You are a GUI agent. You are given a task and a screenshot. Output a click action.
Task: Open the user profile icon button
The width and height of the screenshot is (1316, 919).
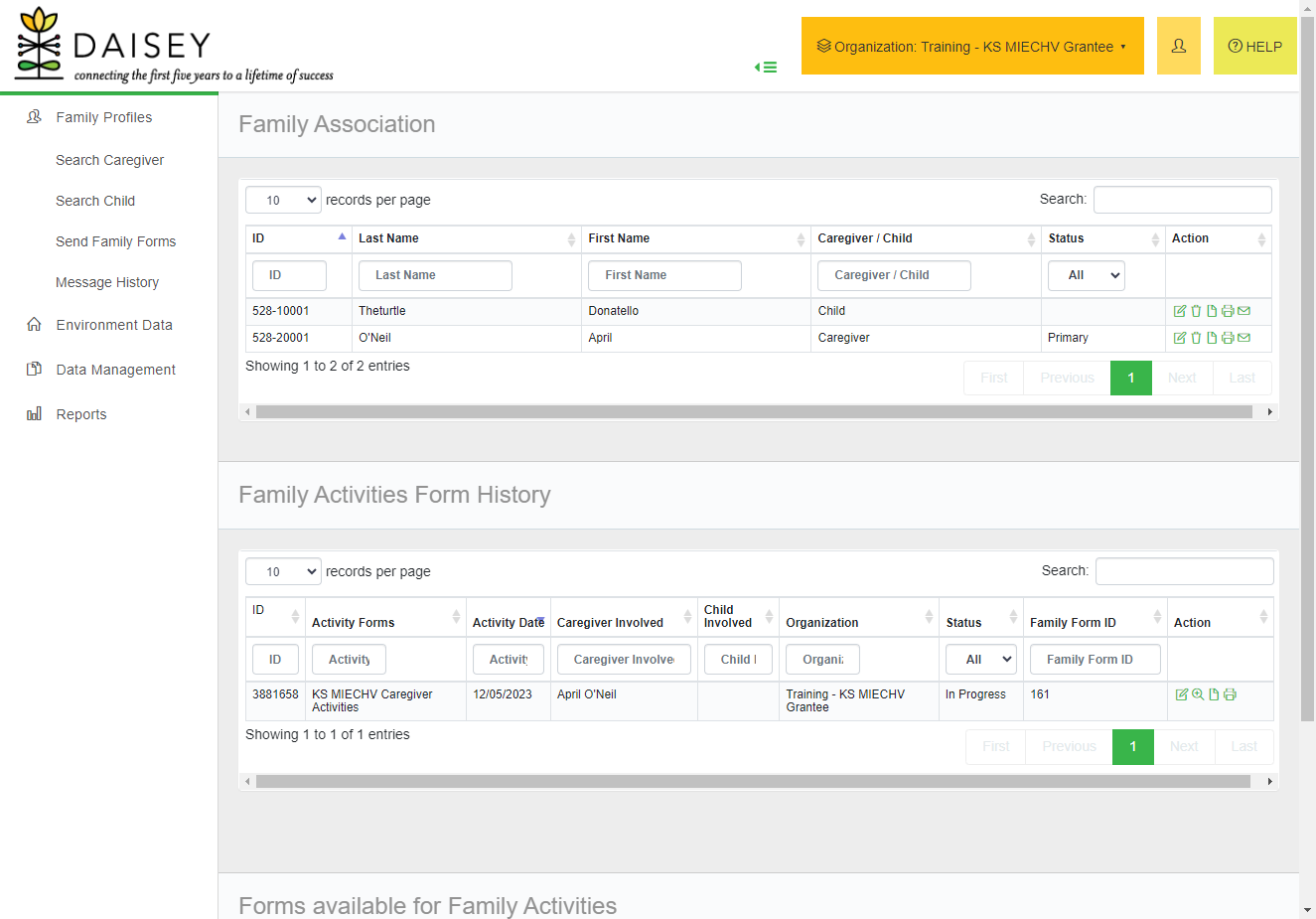(x=1179, y=46)
